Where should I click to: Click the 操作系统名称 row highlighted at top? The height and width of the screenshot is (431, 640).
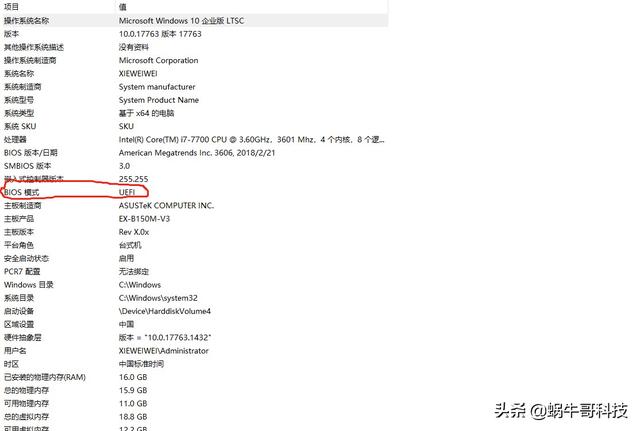(x=194, y=20)
